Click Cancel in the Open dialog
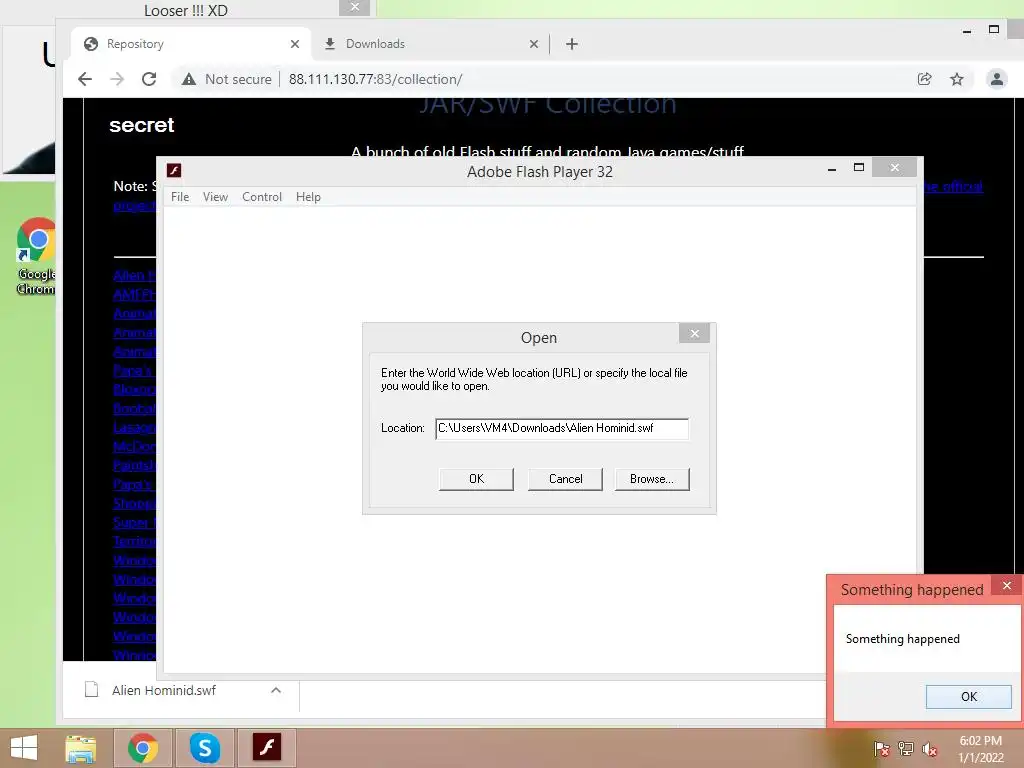 (x=565, y=479)
